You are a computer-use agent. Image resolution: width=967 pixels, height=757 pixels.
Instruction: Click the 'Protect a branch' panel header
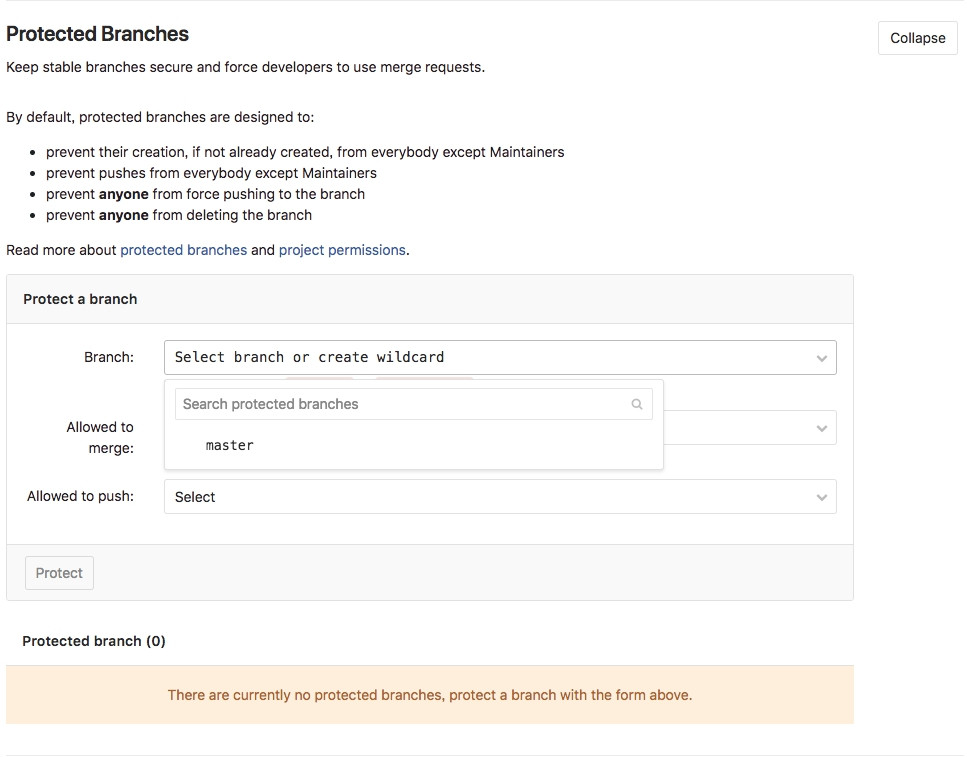[x=80, y=299]
